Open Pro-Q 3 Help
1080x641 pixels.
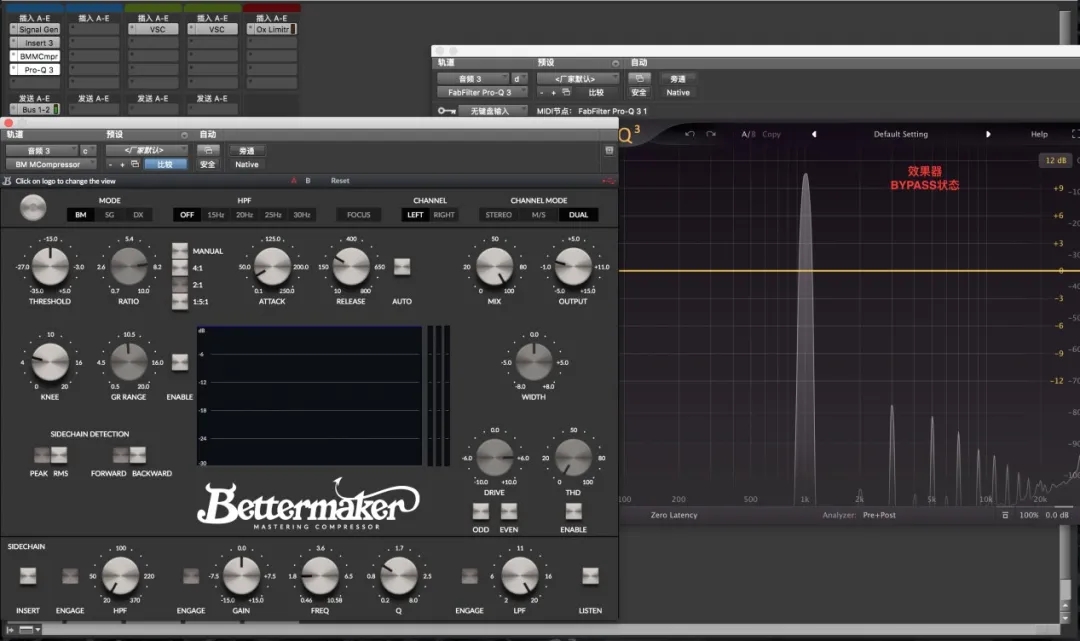pyautogui.click(x=1039, y=134)
